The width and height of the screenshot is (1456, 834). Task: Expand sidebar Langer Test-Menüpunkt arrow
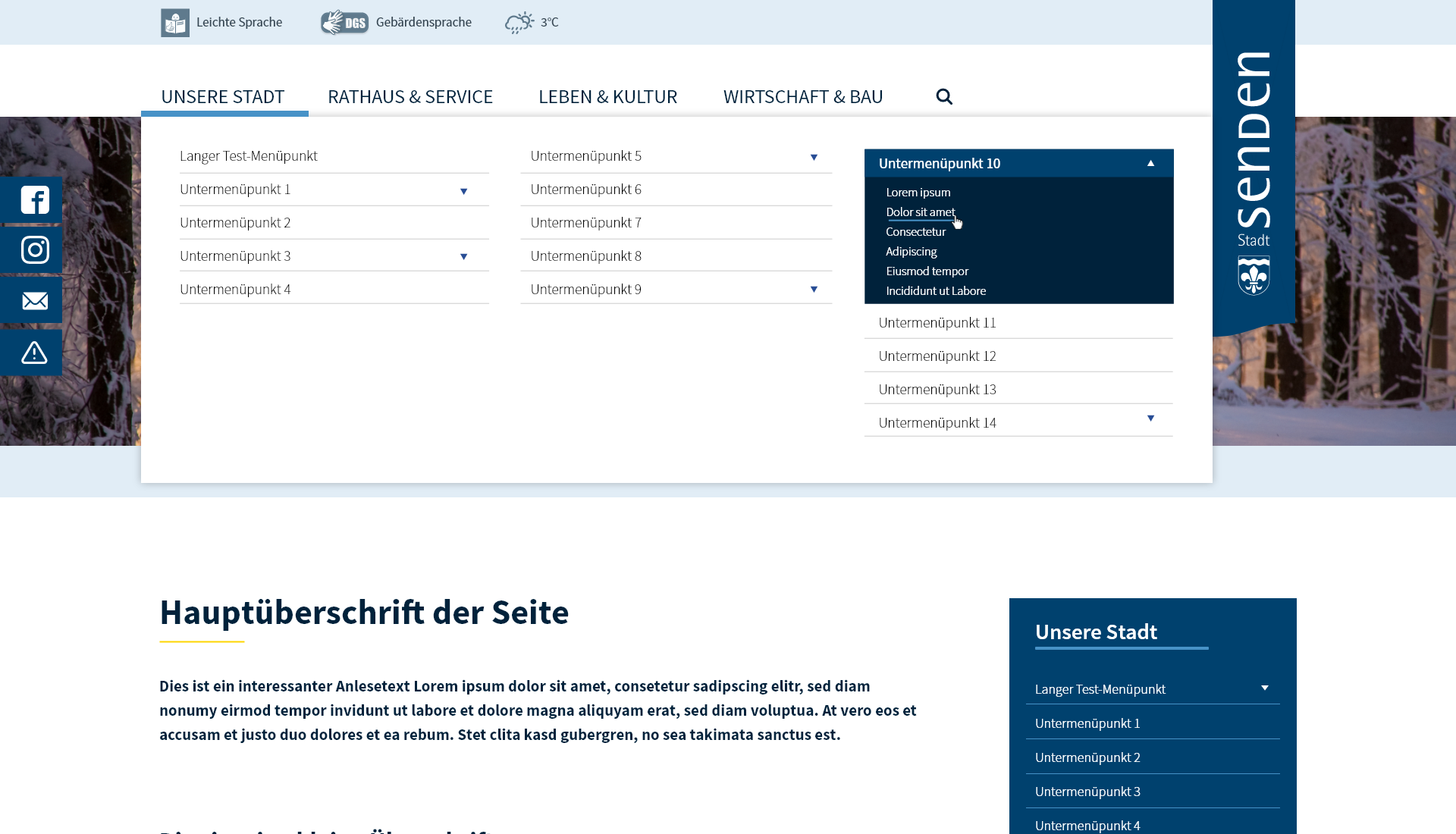pos(1264,688)
